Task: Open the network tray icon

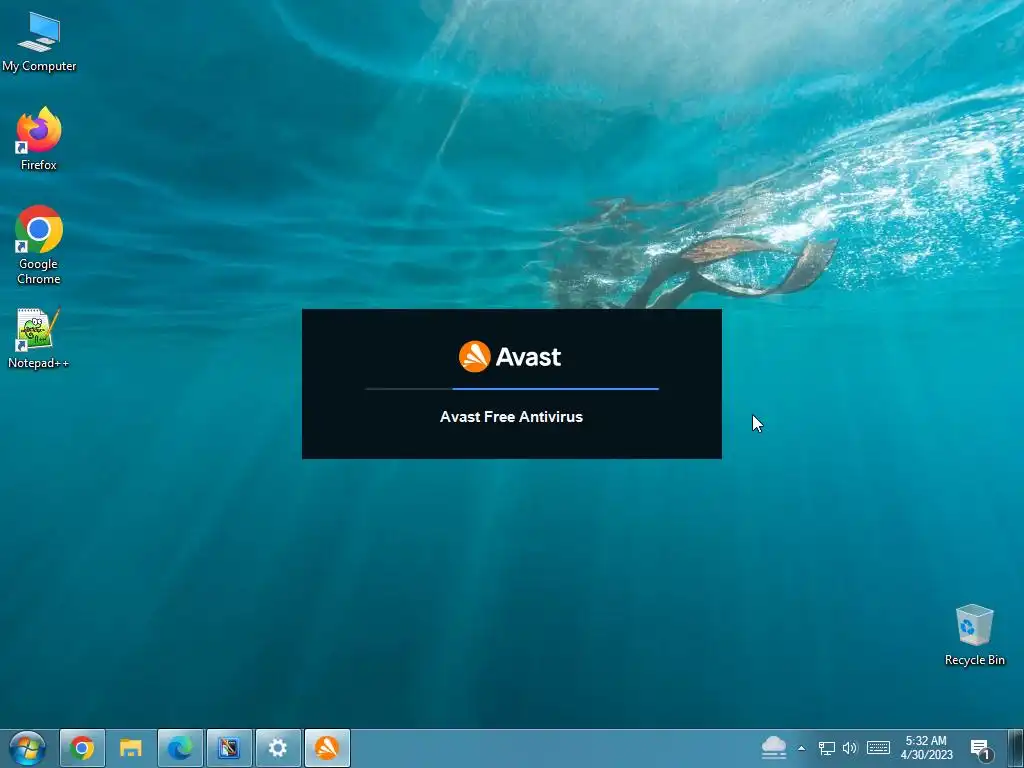Action: coord(827,748)
